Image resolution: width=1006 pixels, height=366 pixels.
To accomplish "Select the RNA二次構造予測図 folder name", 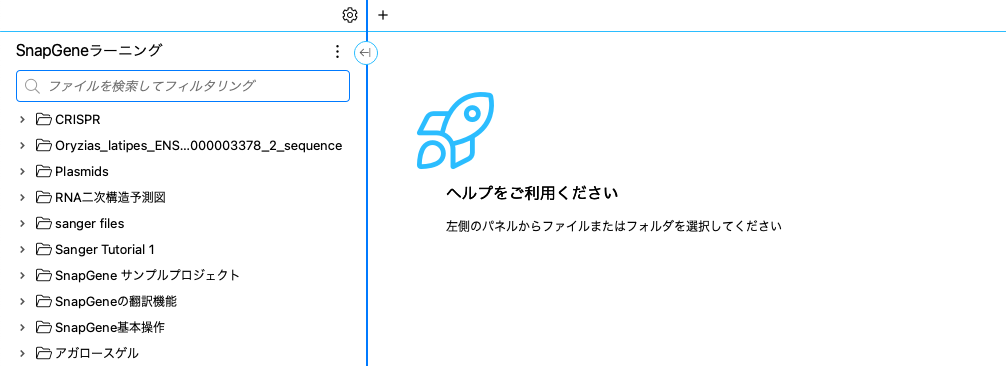I will point(111,198).
